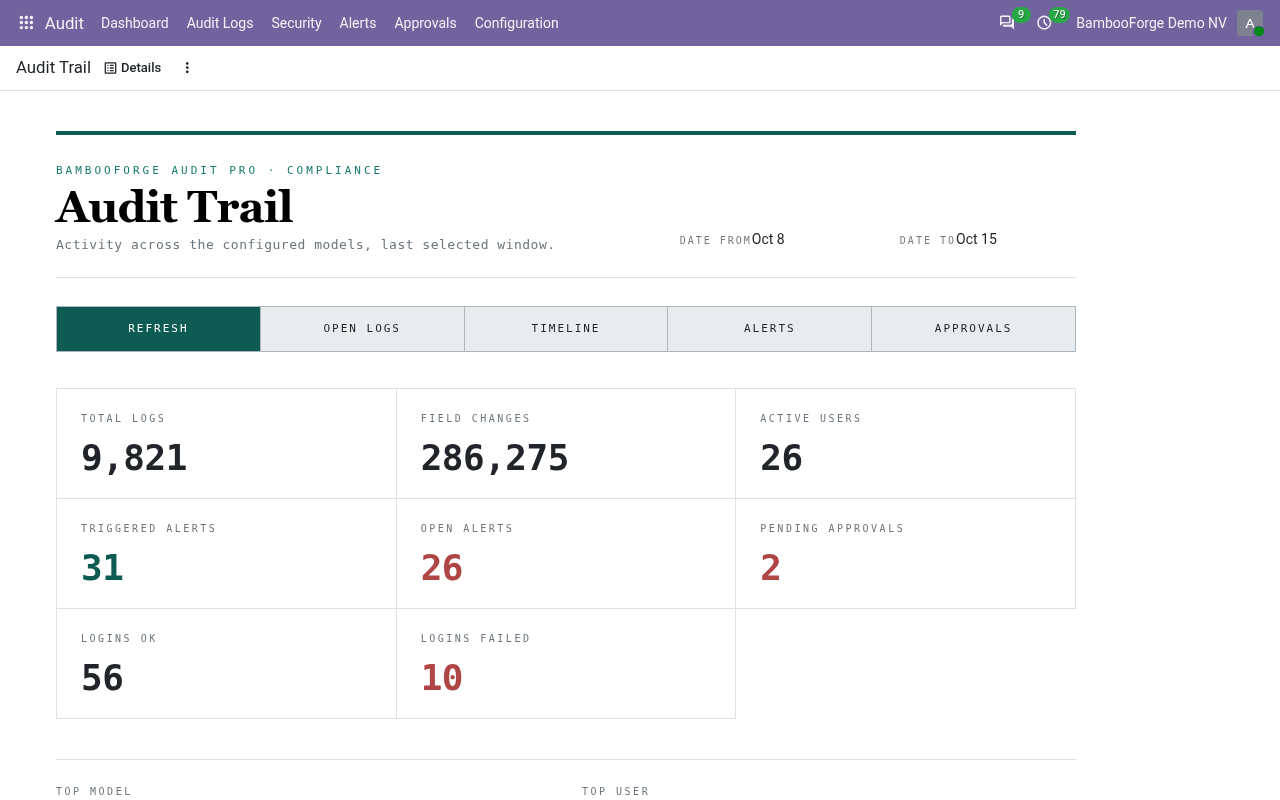Switch company BambooForge Demo NV
1280x800 pixels.
click(1151, 23)
